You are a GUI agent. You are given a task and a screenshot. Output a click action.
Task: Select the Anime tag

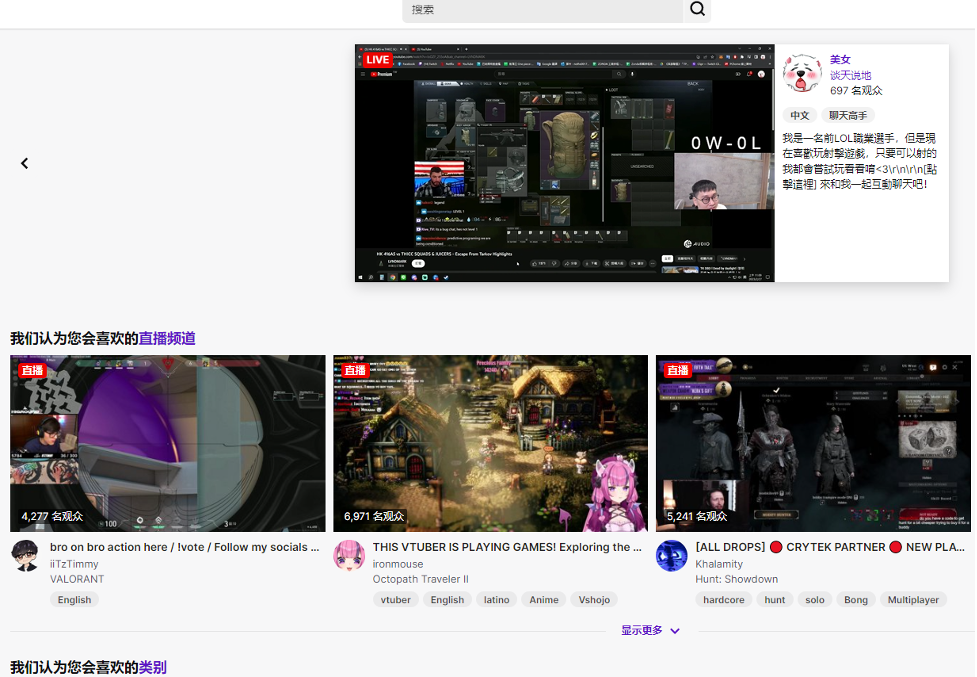point(544,600)
